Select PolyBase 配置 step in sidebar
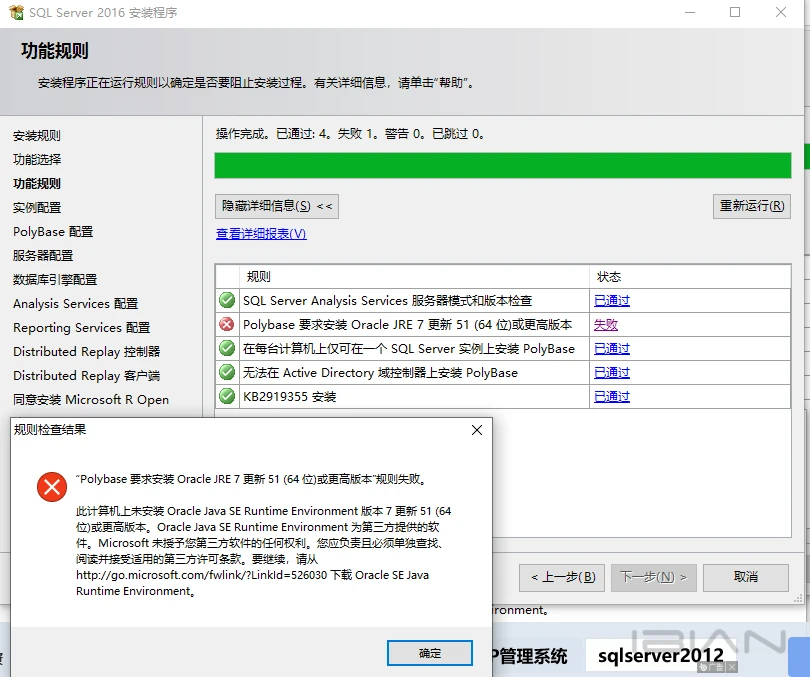Viewport: 810px width, 677px height. point(53,232)
